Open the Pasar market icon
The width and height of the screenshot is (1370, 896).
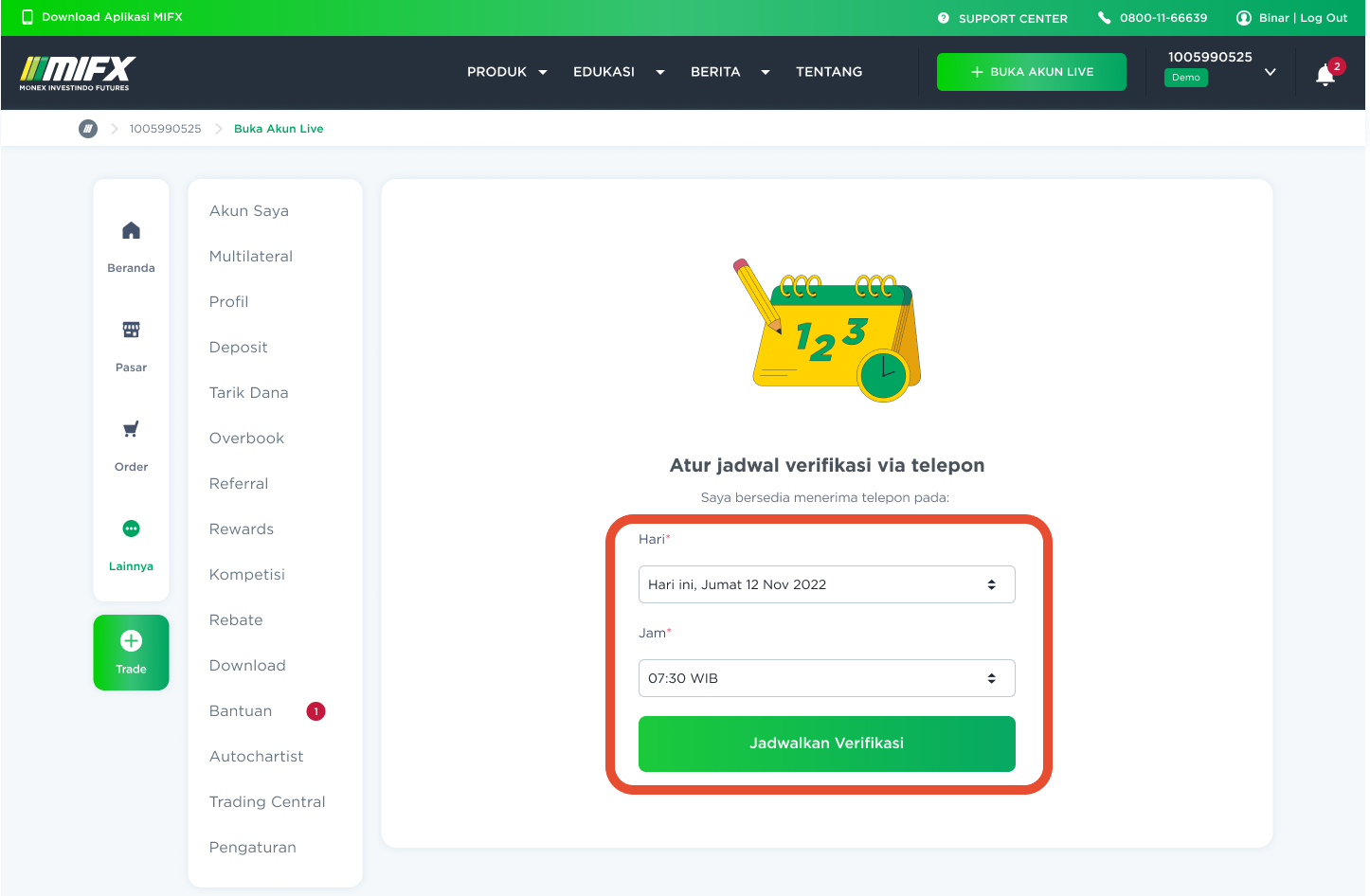tap(131, 330)
